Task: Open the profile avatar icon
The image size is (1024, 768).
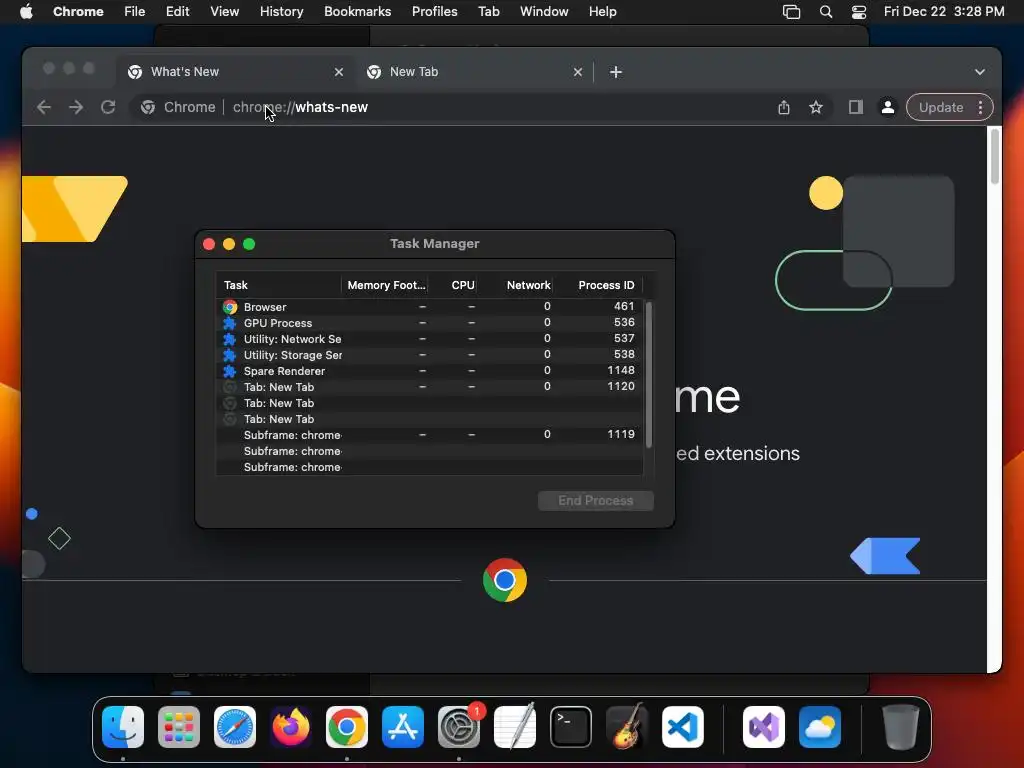Action: pyautogui.click(x=888, y=107)
